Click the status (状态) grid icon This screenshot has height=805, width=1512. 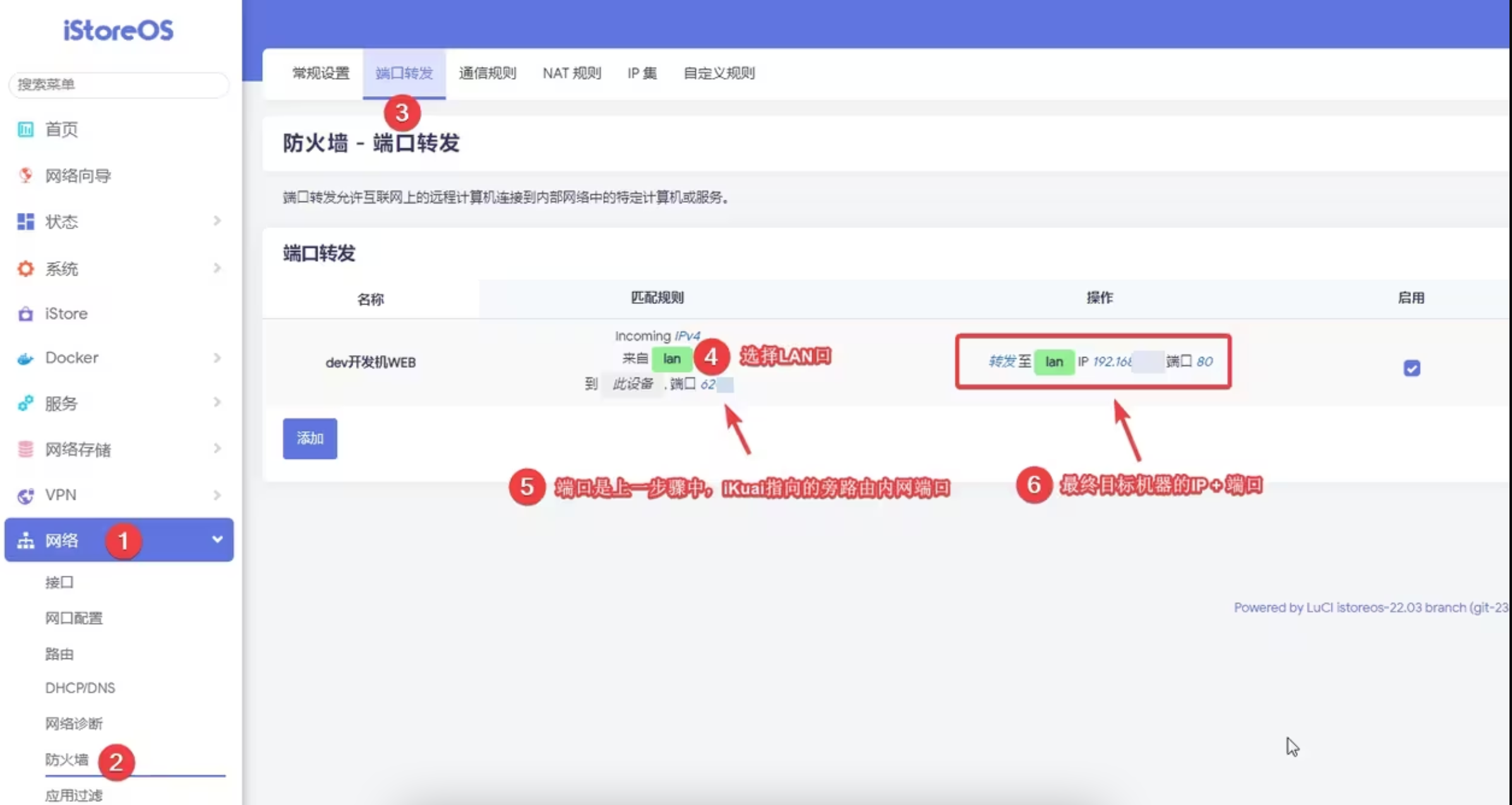(25, 221)
